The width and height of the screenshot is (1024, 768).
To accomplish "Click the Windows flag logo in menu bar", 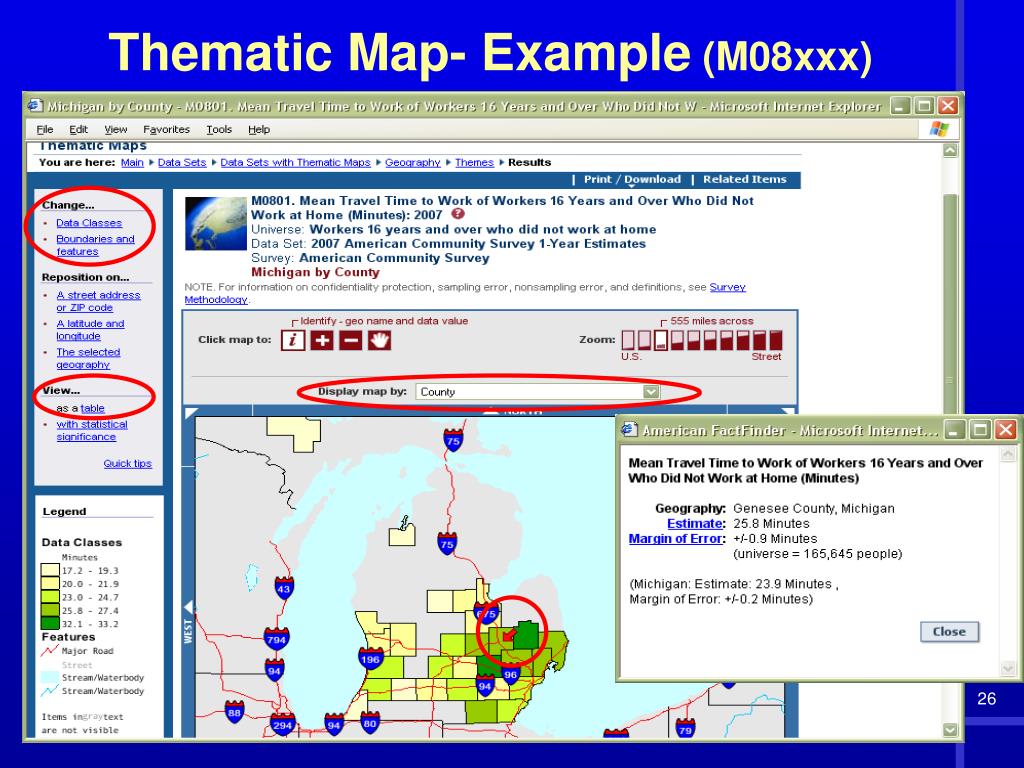I will coord(938,129).
